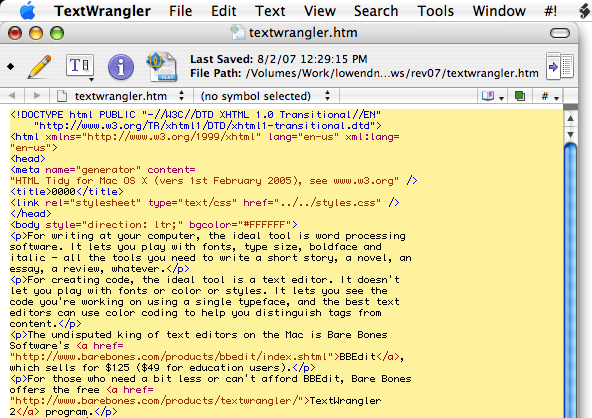Click the line 'essay, a review, whatever.'
The image size is (592, 418).
(100, 269)
